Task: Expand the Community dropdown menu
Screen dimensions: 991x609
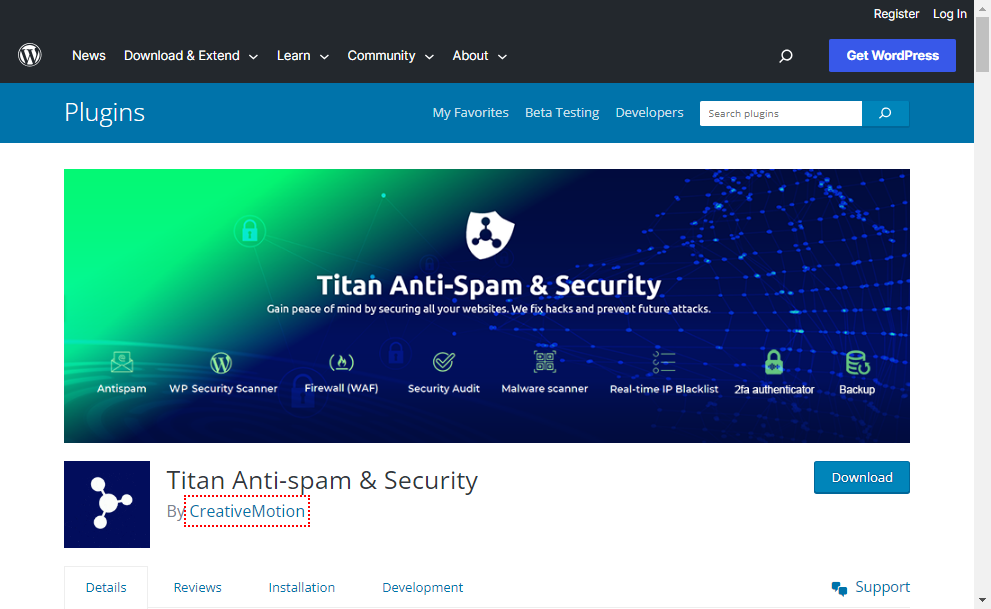Action: click(391, 56)
